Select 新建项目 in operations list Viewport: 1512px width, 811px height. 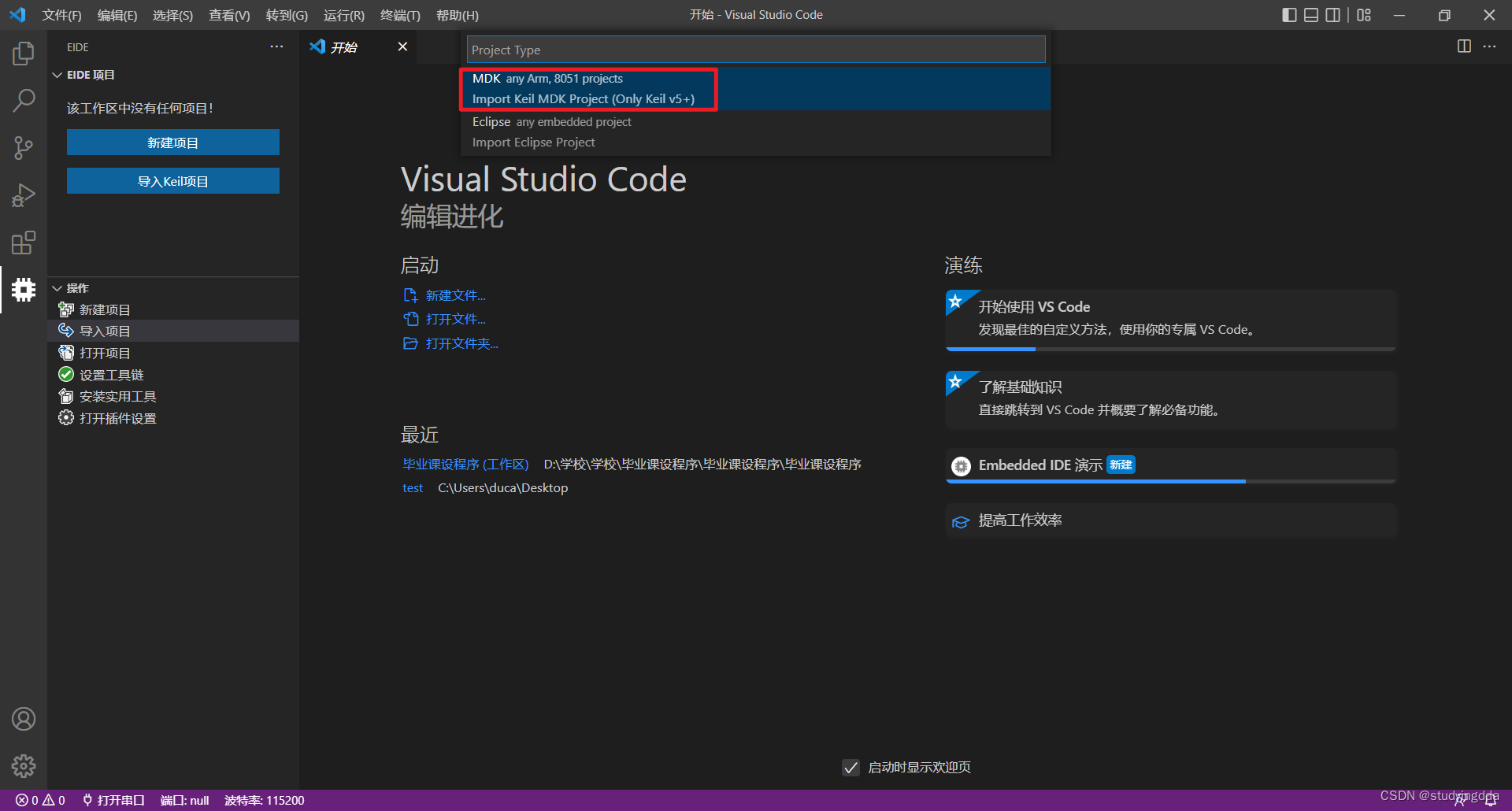[173, 309]
